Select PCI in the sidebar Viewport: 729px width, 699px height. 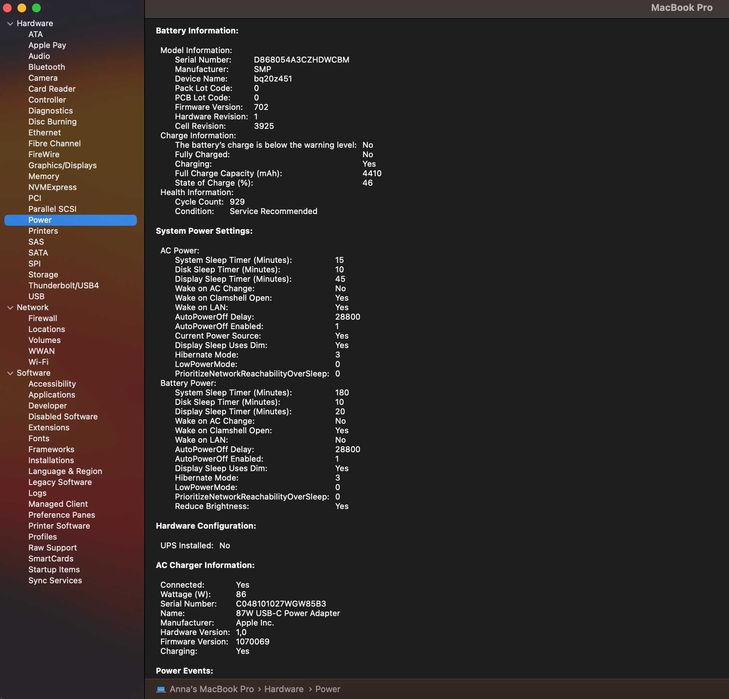click(34, 198)
